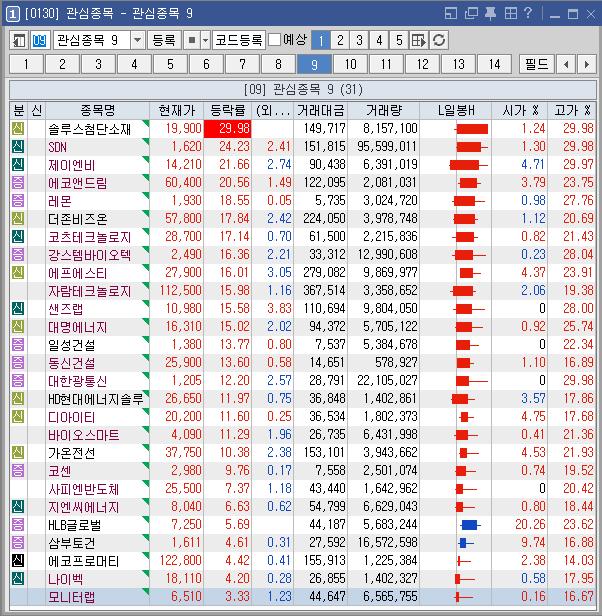
Task: Click the candle bar for 솔루스첨단소재
Action: coord(472,129)
